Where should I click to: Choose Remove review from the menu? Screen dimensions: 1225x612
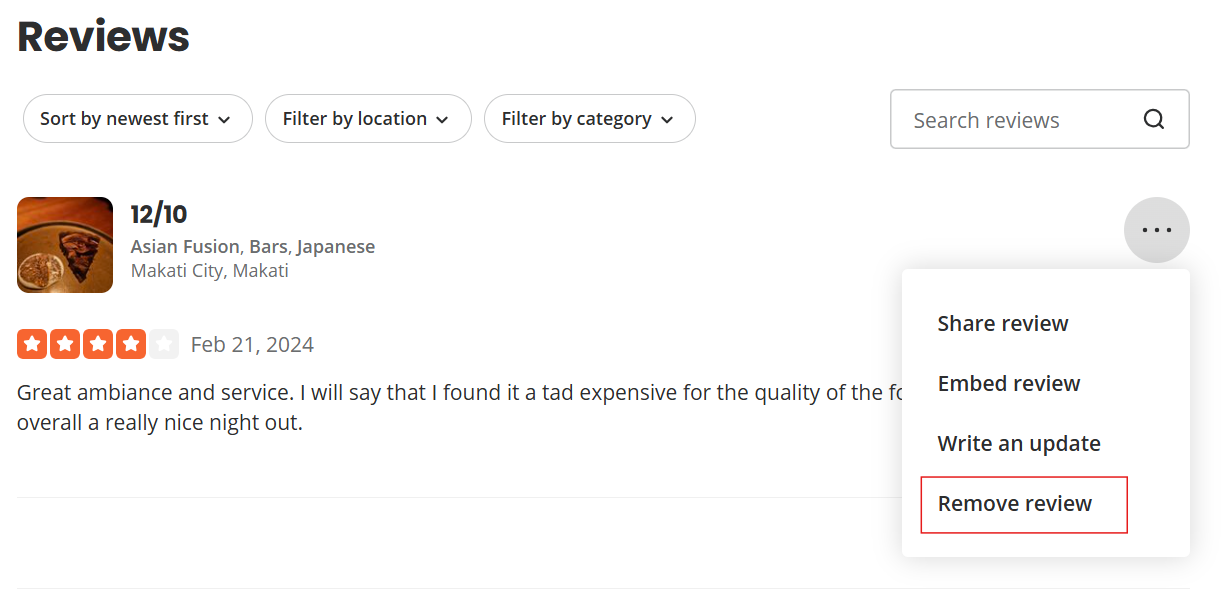point(1015,504)
